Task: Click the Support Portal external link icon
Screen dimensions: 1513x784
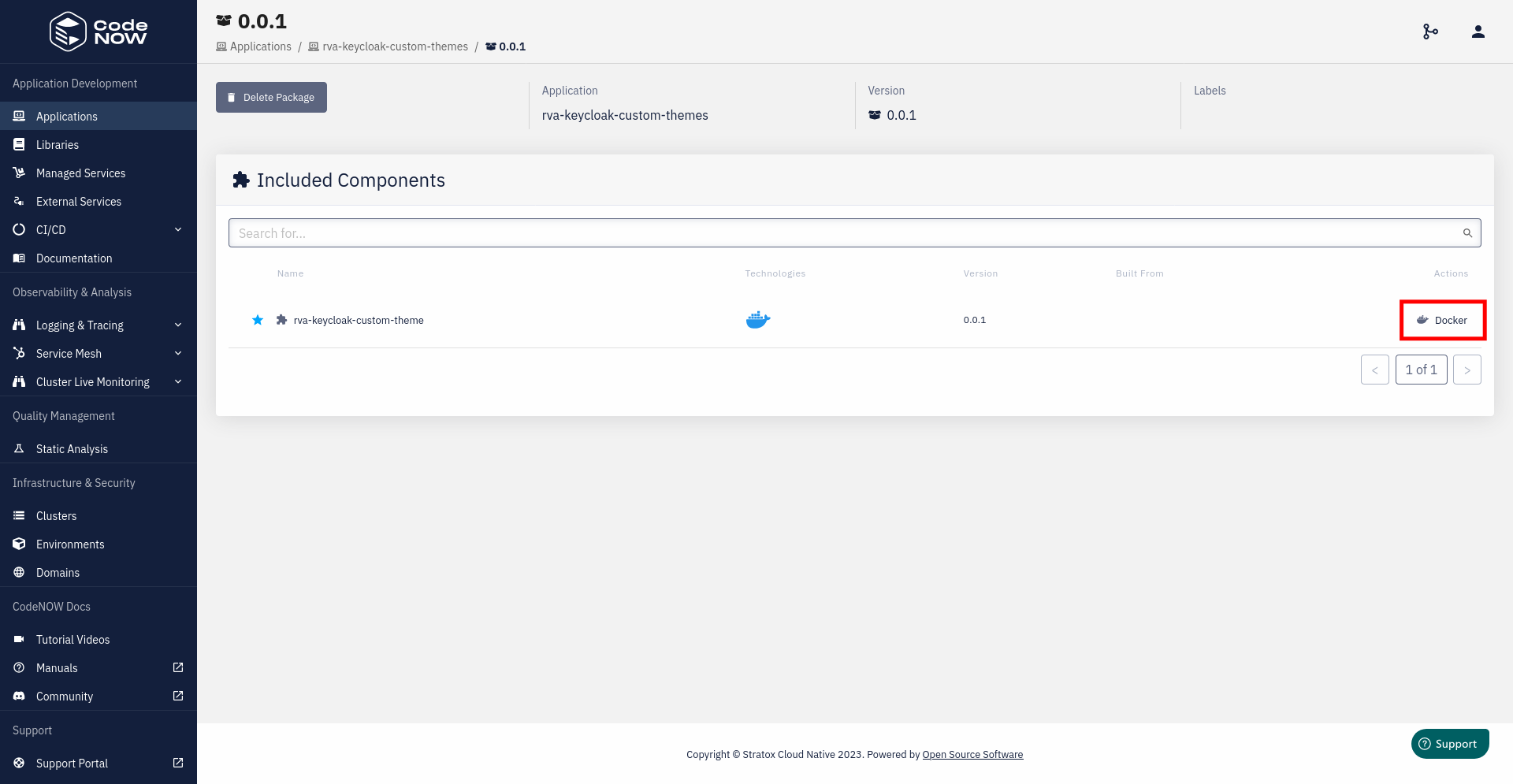Action: (178, 763)
